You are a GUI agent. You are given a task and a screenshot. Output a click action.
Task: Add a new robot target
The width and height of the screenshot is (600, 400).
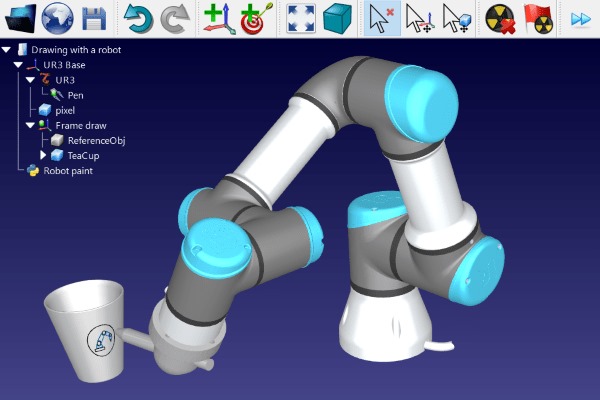click(x=254, y=18)
